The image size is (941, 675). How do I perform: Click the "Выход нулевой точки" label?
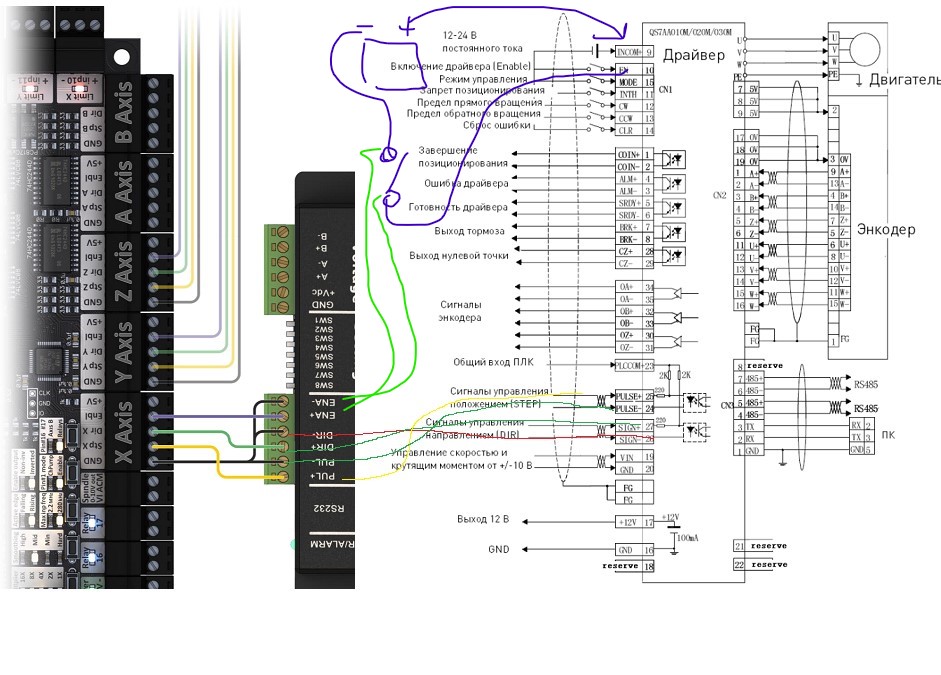coord(459,256)
